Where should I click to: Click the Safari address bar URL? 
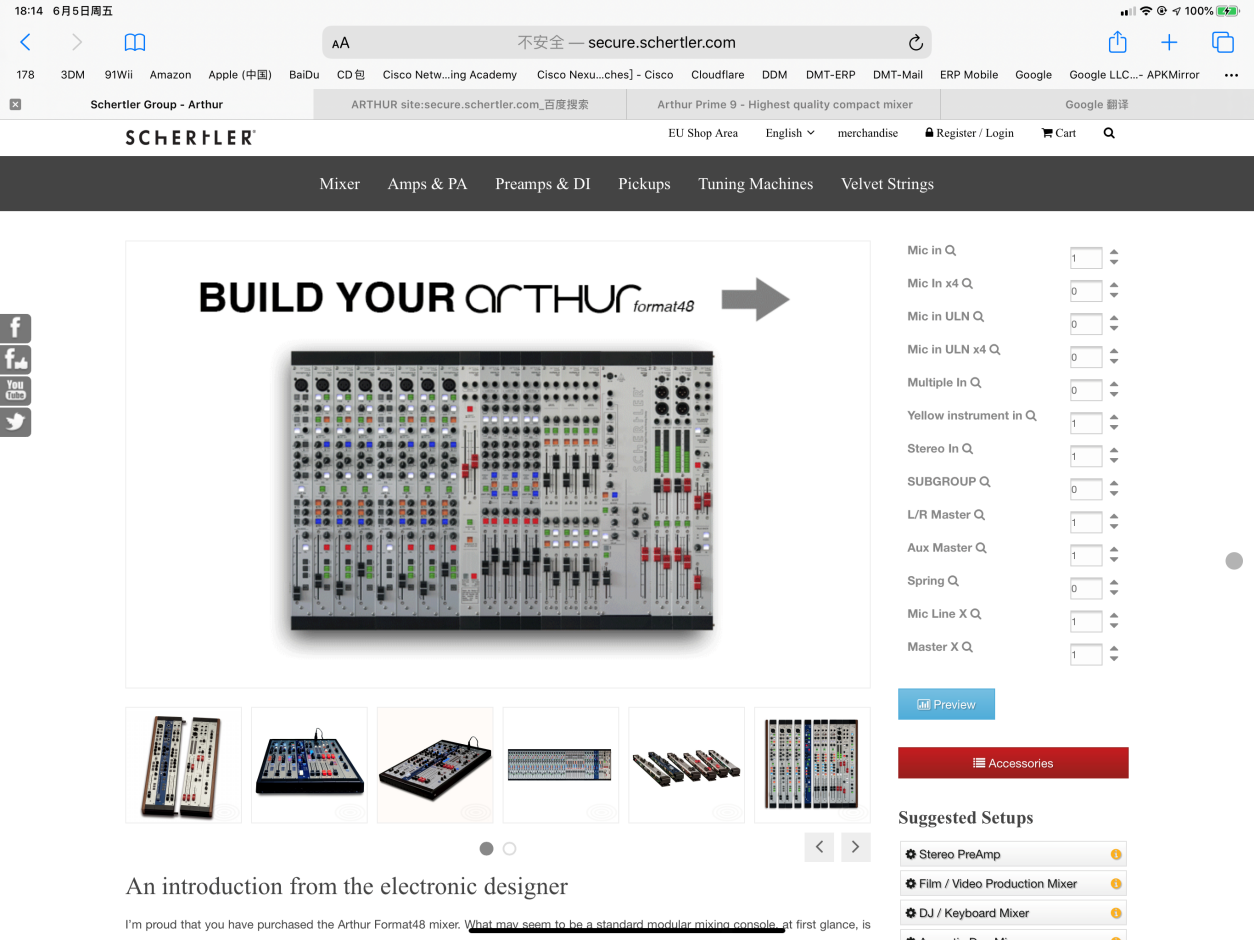tap(627, 43)
